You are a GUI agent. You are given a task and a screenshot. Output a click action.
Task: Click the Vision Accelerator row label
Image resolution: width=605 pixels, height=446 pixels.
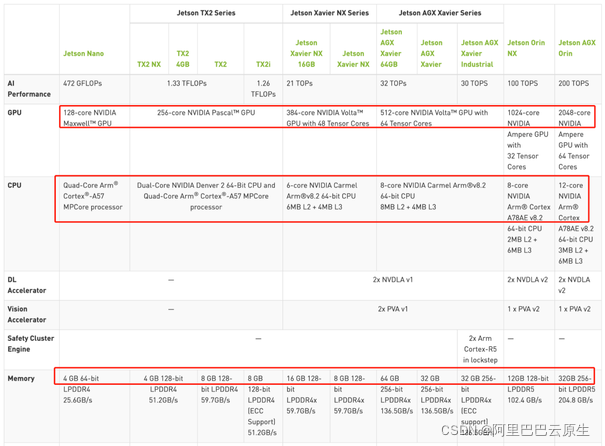click(x=27, y=314)
